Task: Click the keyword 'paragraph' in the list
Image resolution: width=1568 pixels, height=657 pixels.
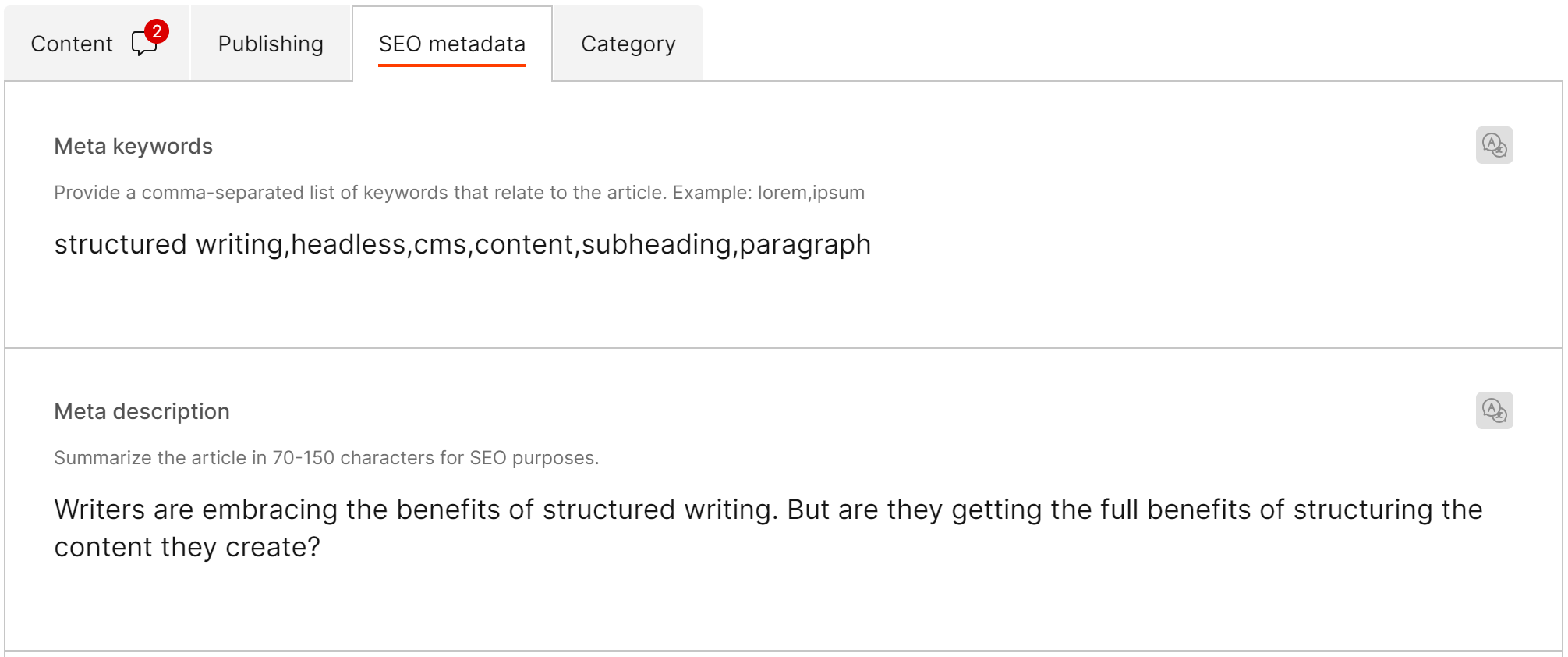Action: coord(804,244)
